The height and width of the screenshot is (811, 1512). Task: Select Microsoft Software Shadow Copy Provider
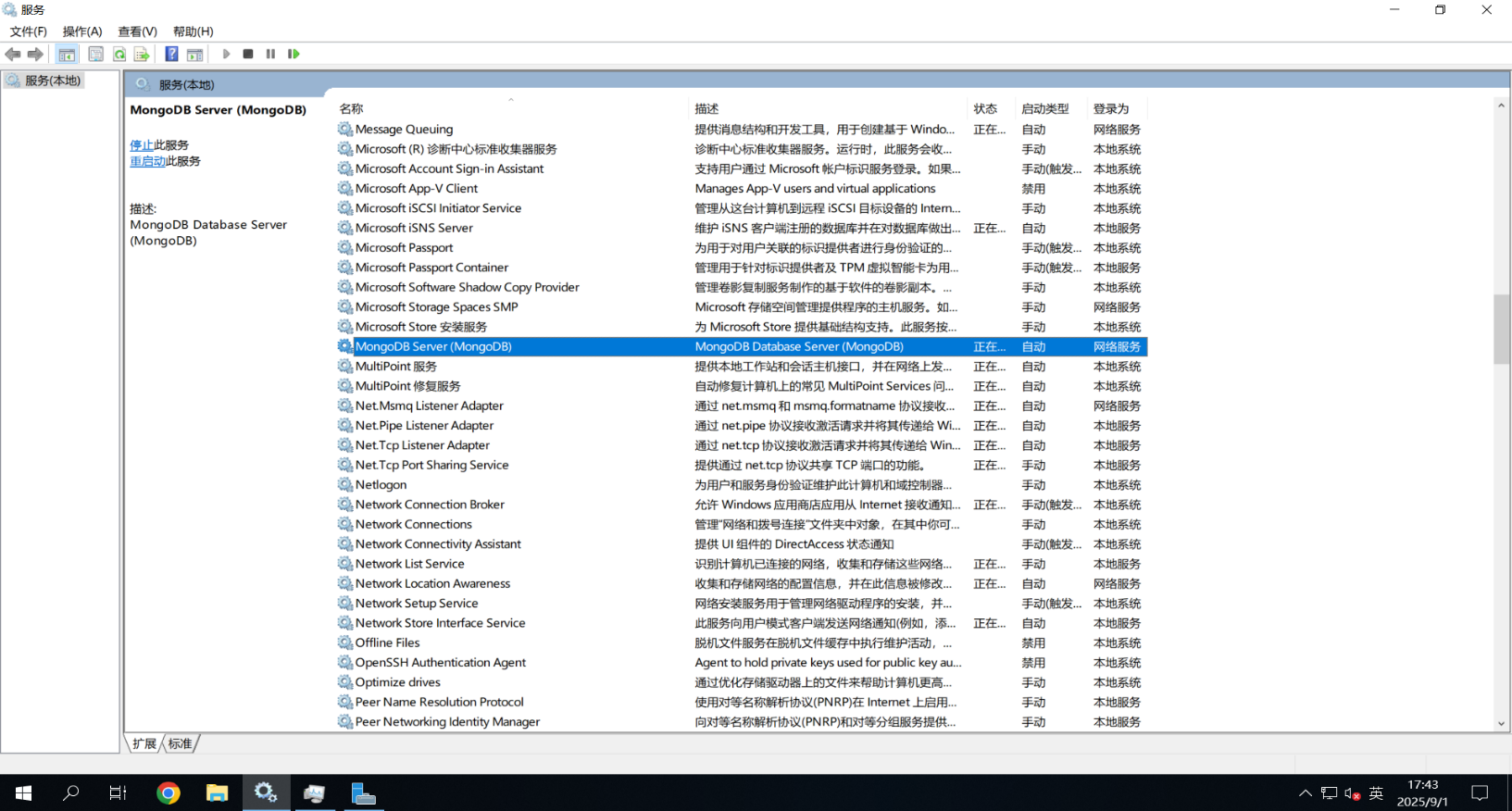tap(743, 287)
